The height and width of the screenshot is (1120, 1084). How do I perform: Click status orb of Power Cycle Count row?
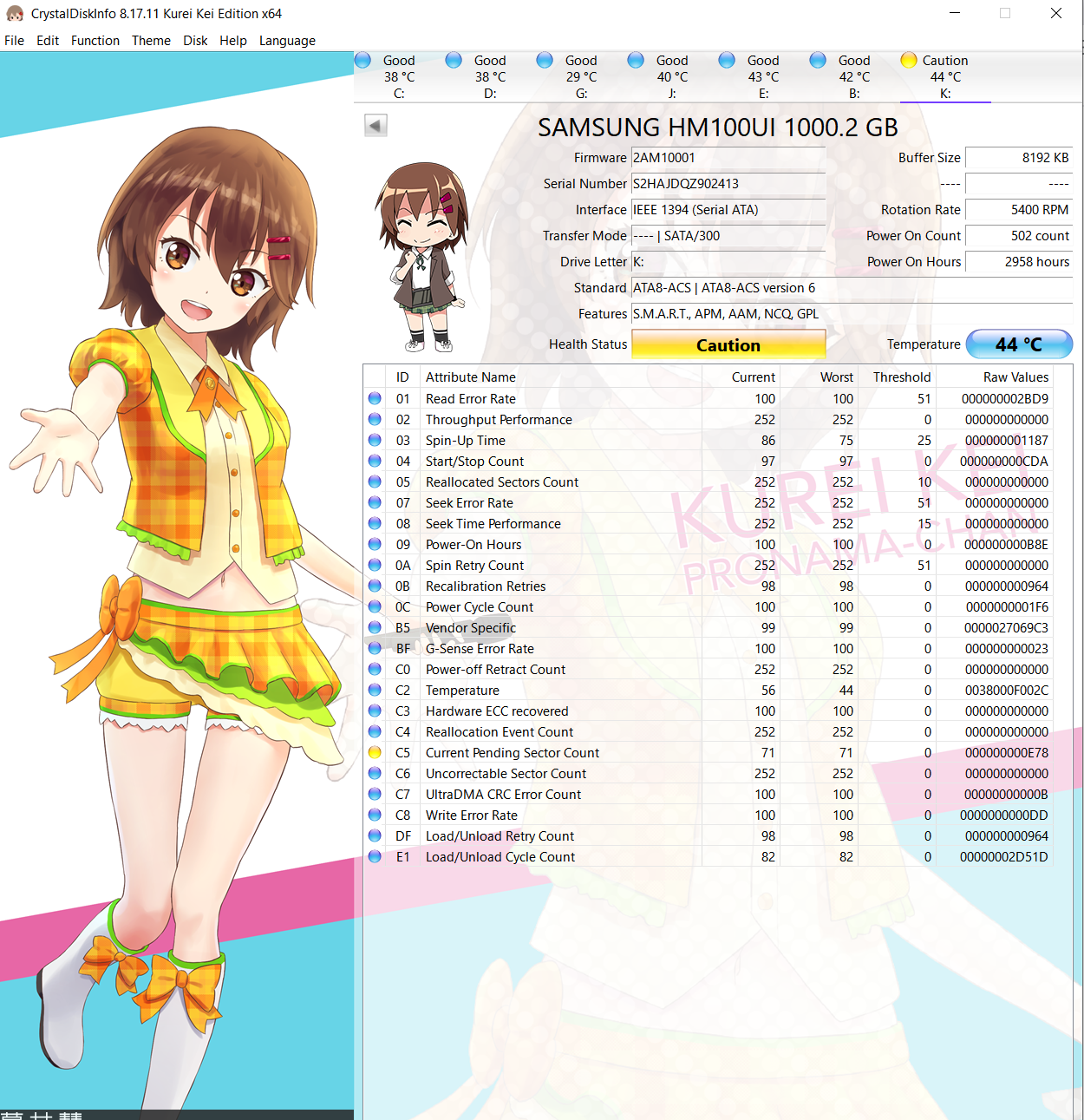click(375, 606)
